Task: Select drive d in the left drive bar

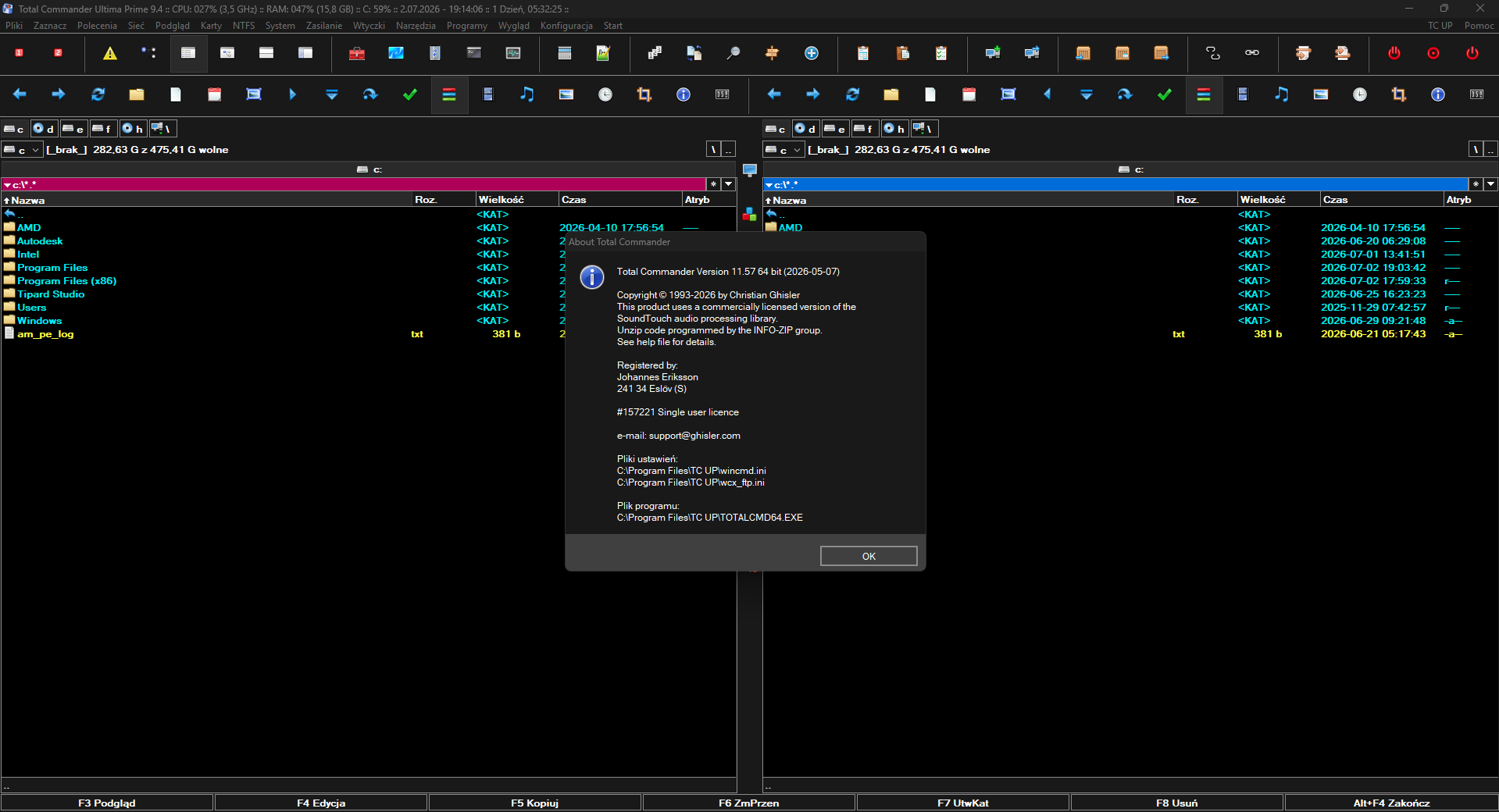Action: pos(43,129)
